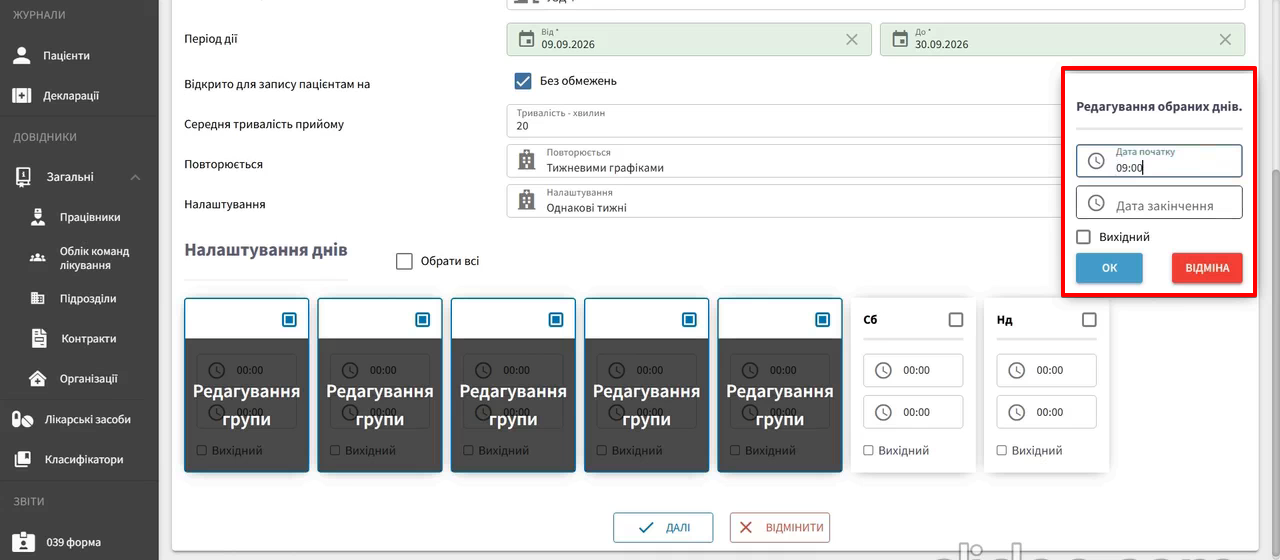The height and width of the screenshot is (560, 1280).
Task: Click the 039 форма icon
Action: point(22,542)
